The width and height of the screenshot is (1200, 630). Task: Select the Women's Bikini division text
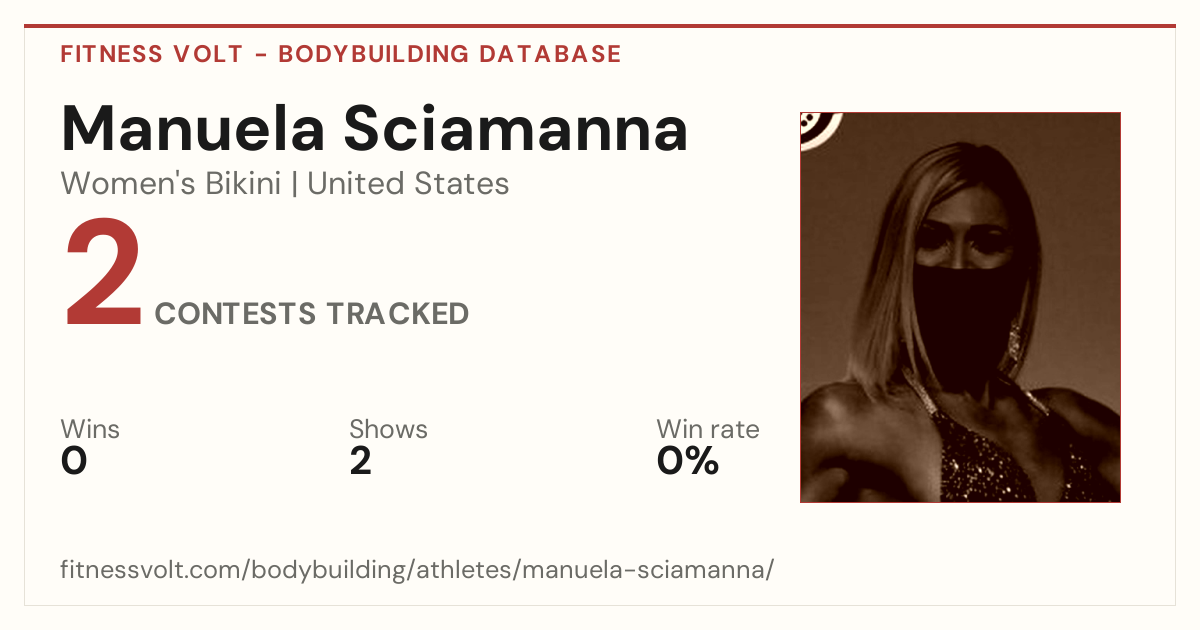(171, 184)
